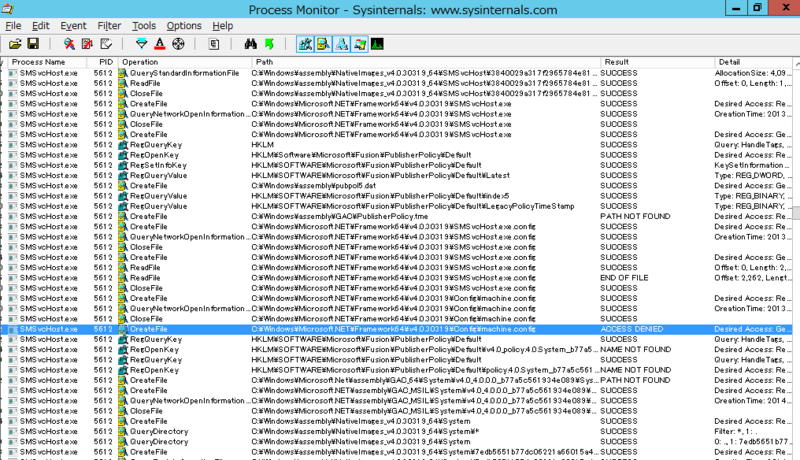Show the process tree icon
This screenshot has width=800, height=460.
[214, 44]
